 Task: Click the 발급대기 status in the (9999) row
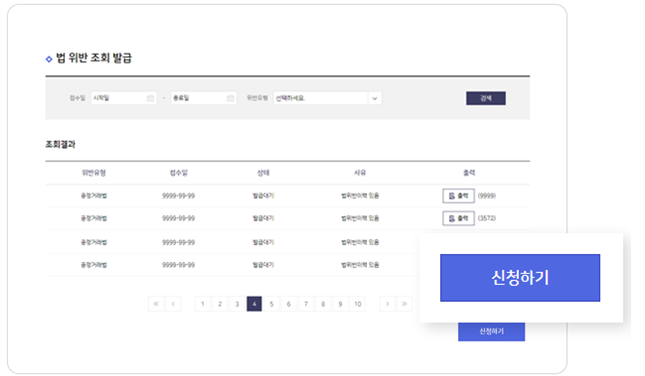point(263,196)
